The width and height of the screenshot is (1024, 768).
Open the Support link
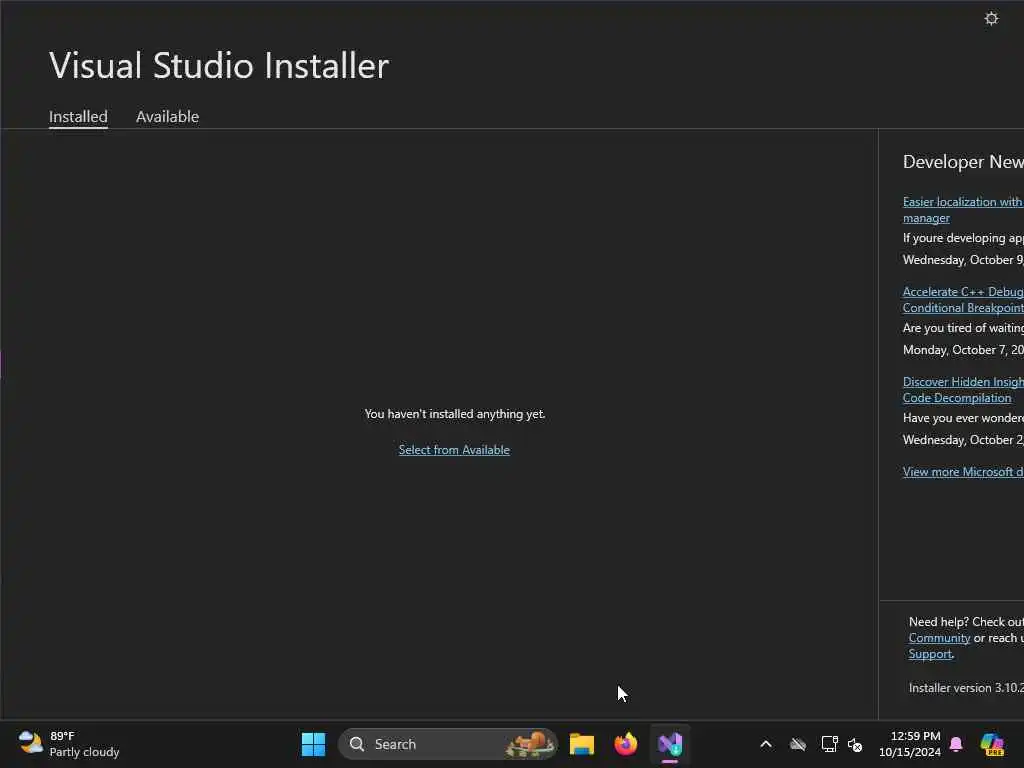coord(930,654)
